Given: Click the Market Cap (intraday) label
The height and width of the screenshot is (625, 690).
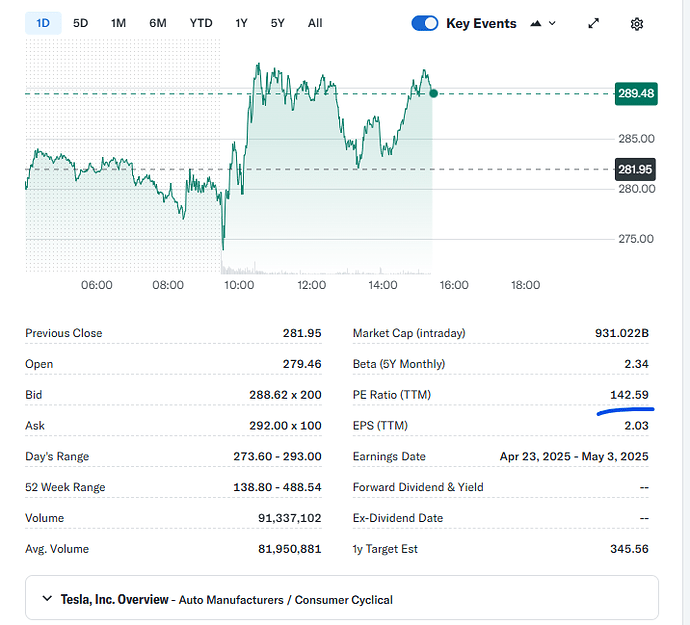Looking at the screenshot, I should point(409,333).
